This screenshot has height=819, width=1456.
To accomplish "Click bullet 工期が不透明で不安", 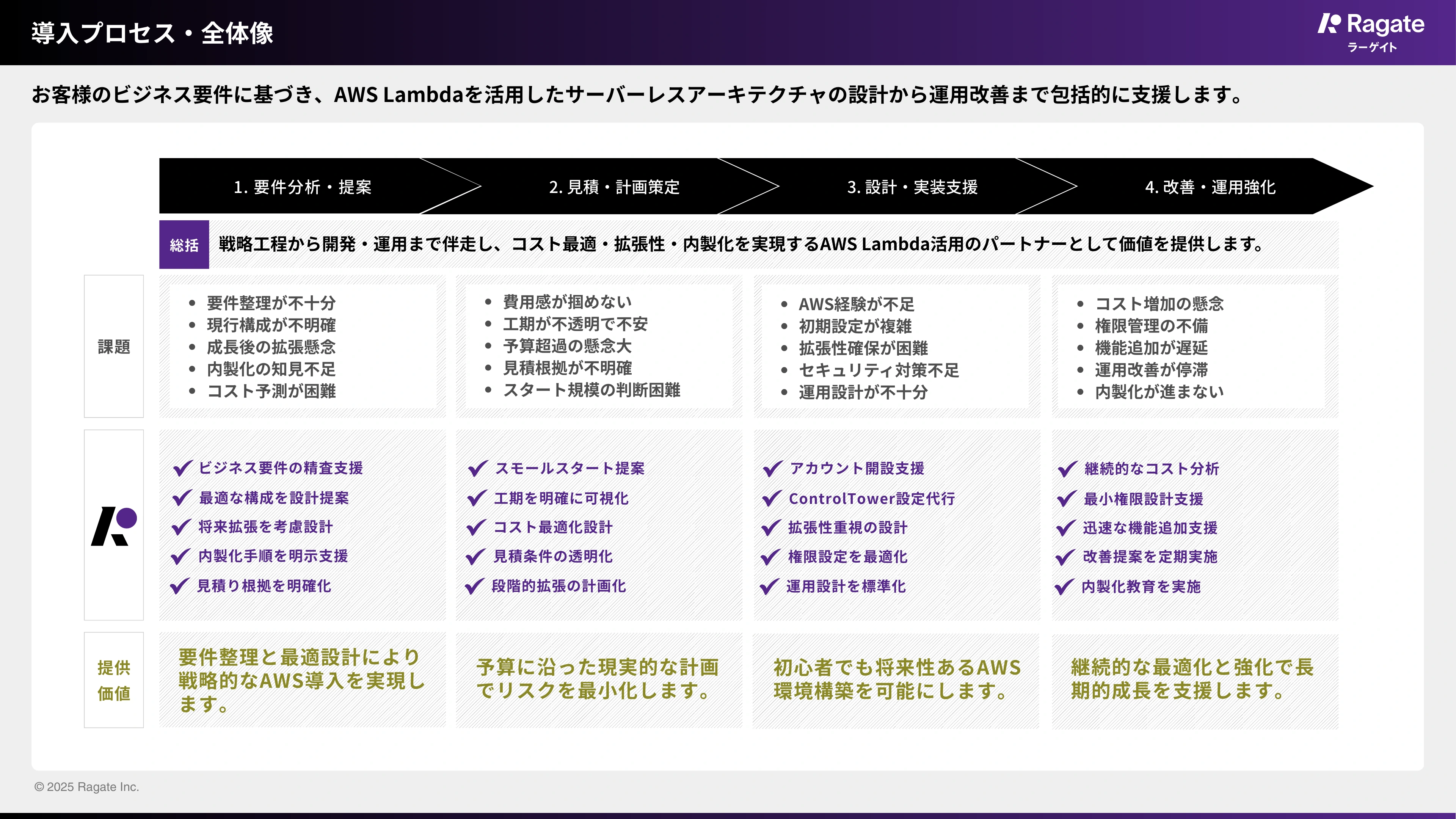I will click(x=576, y=324).
